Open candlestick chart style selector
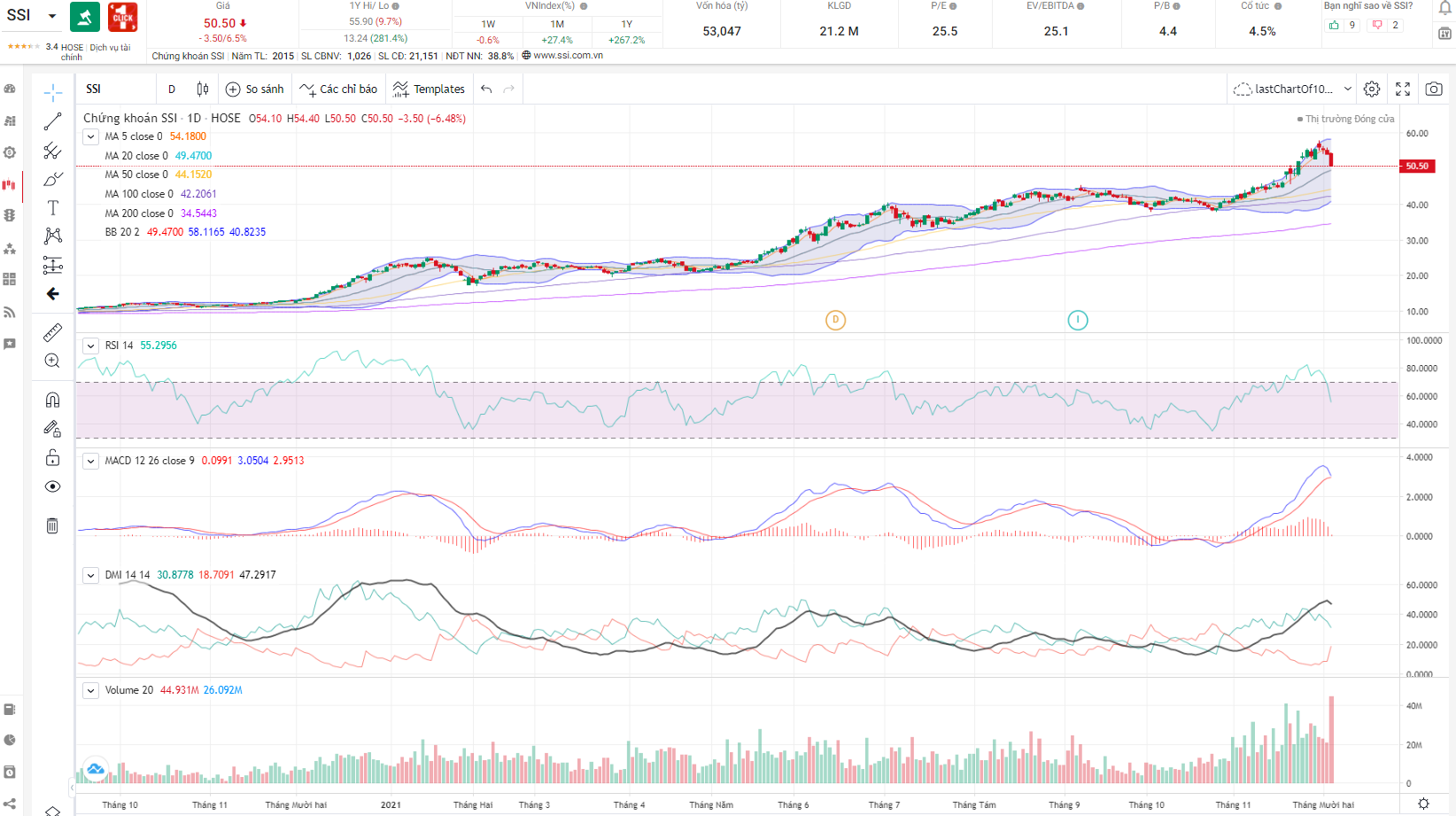Screen dimensions: 1456x816 tap(203, 89)
